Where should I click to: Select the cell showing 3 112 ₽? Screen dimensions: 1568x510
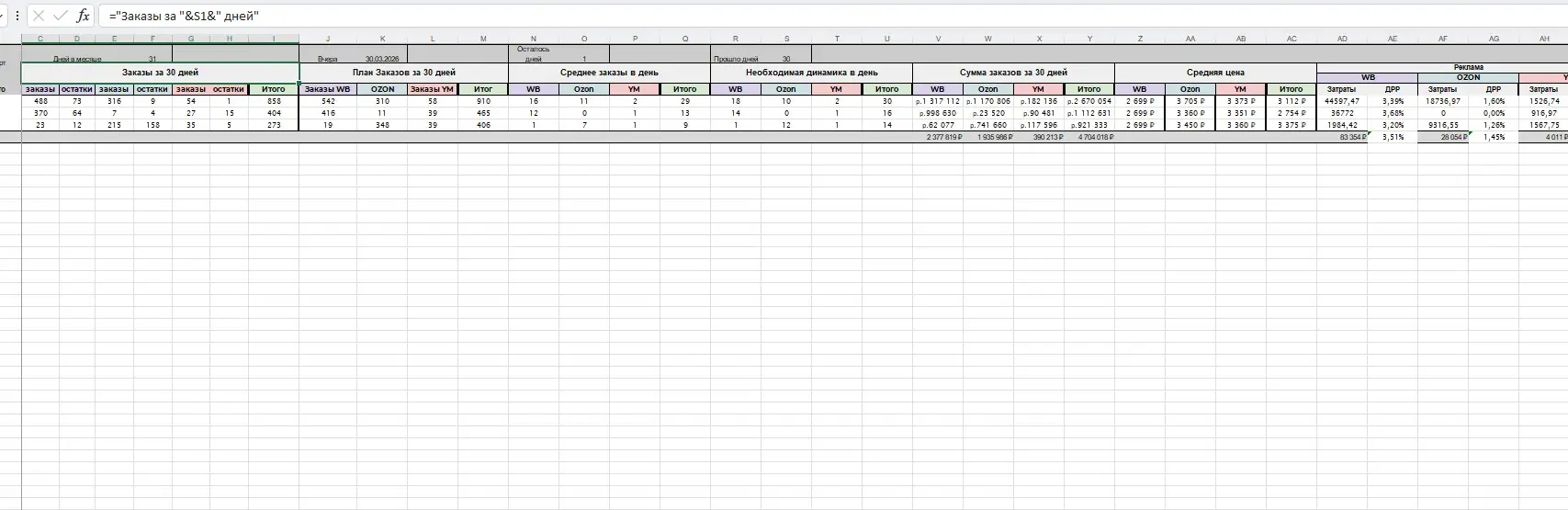[x=1292, y=101]
